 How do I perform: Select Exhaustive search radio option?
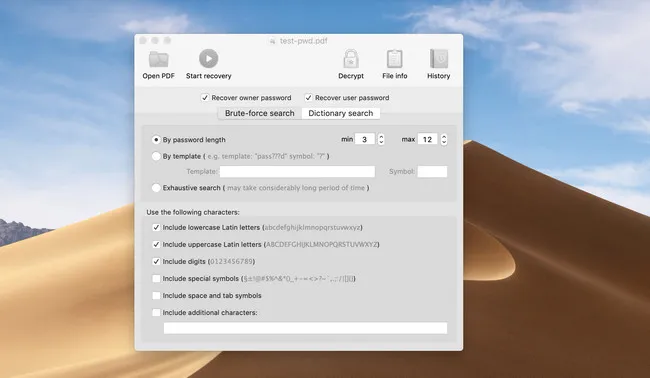(156, 188)
